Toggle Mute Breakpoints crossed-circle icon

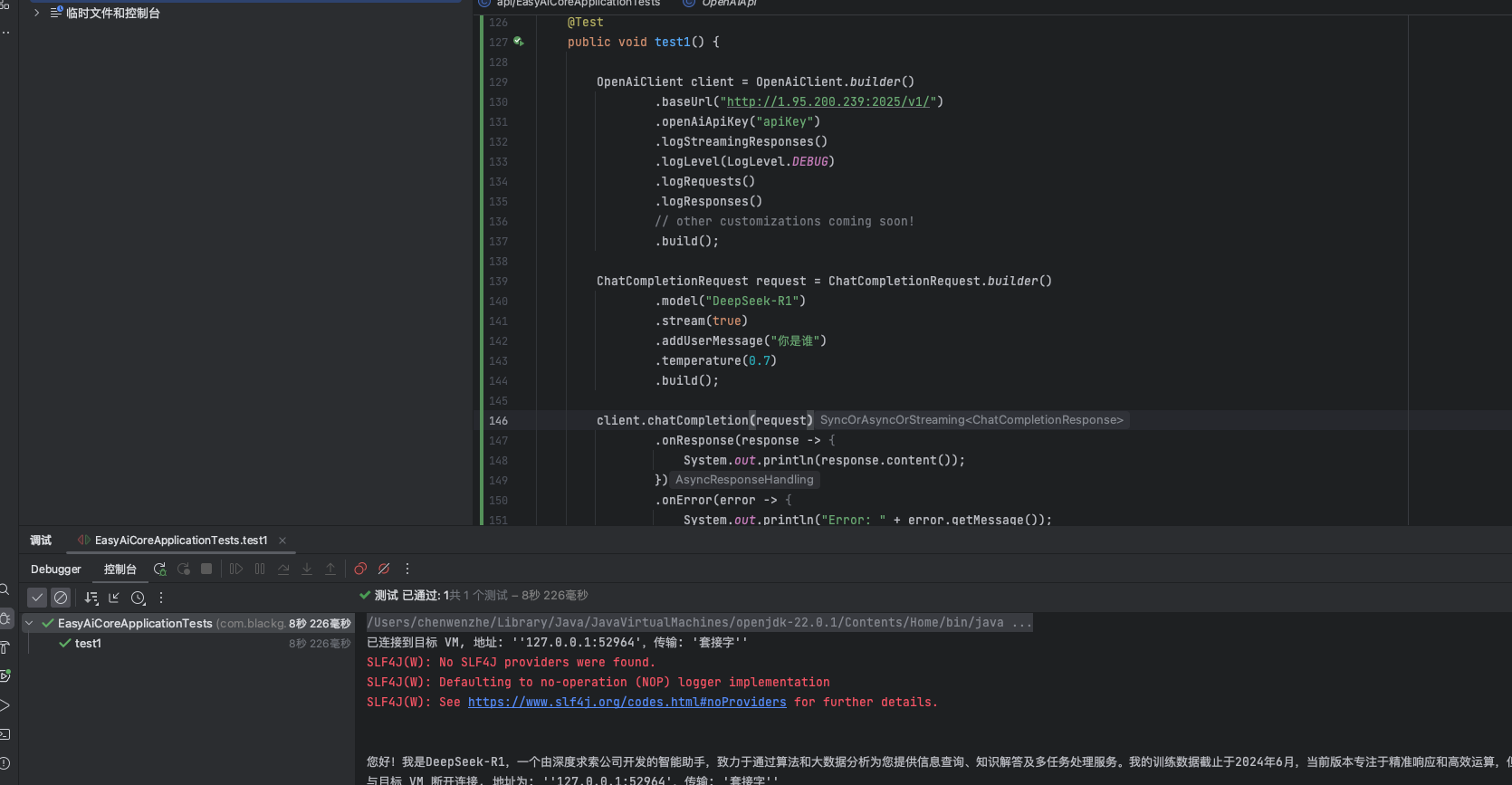(384, 569)
